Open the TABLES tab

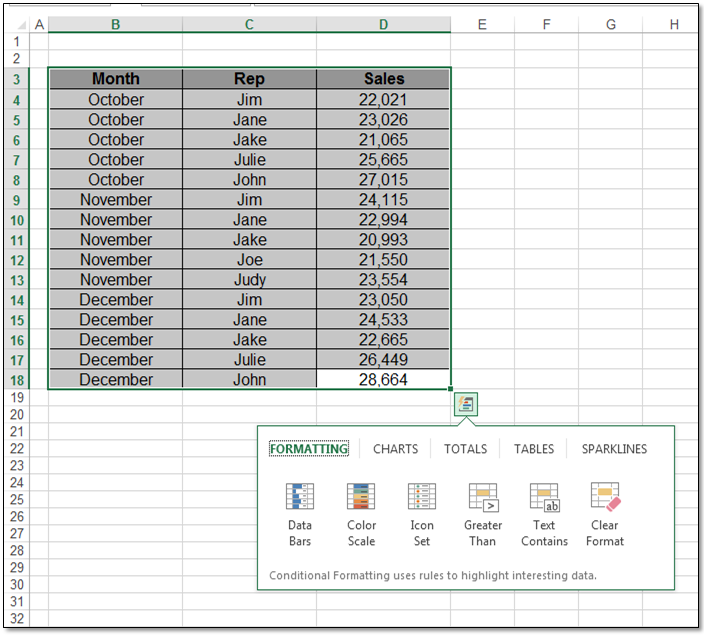pyautogui.click(x=534, y=449)
